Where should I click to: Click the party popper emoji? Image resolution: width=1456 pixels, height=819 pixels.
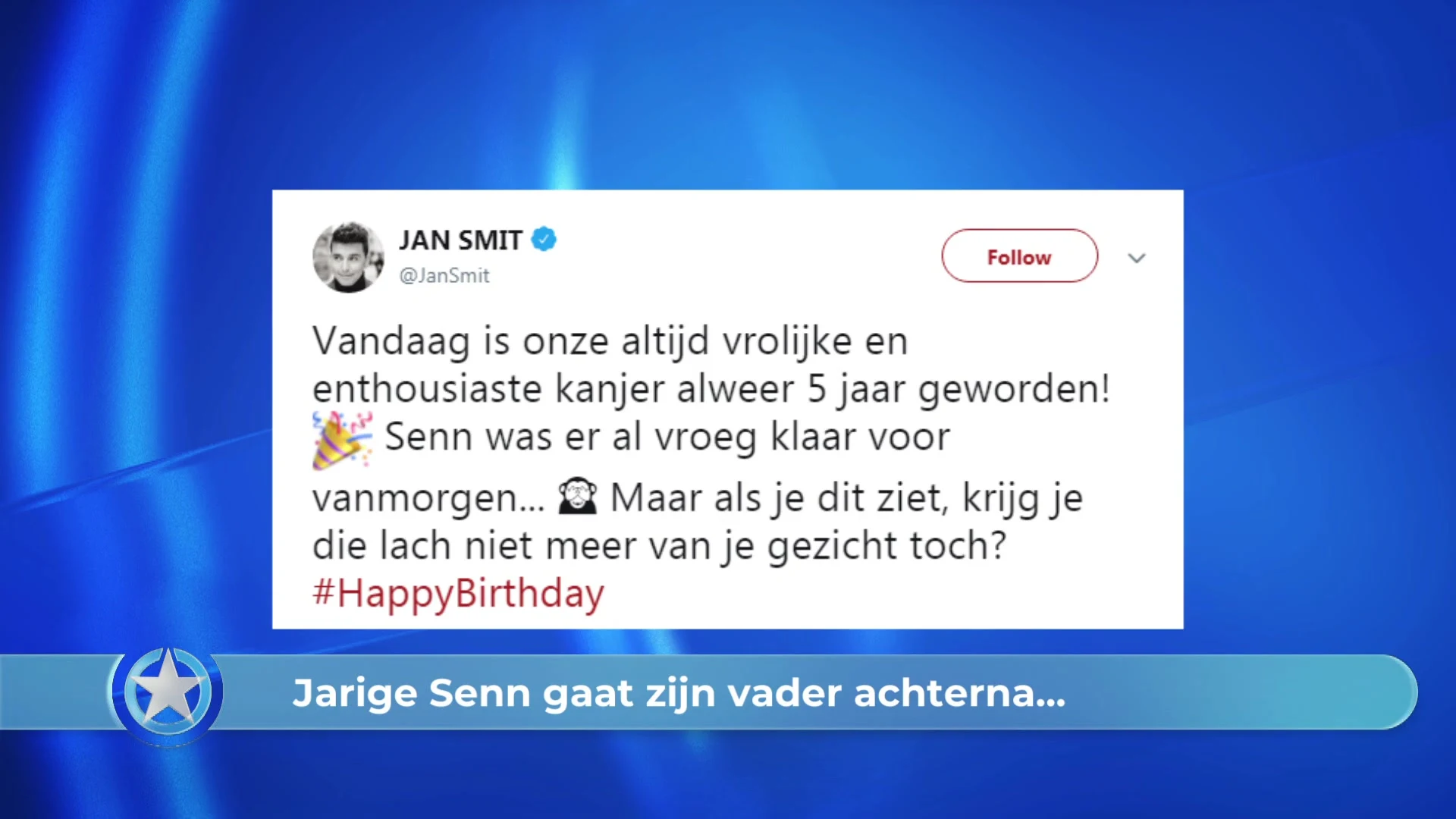click(343, 440)
